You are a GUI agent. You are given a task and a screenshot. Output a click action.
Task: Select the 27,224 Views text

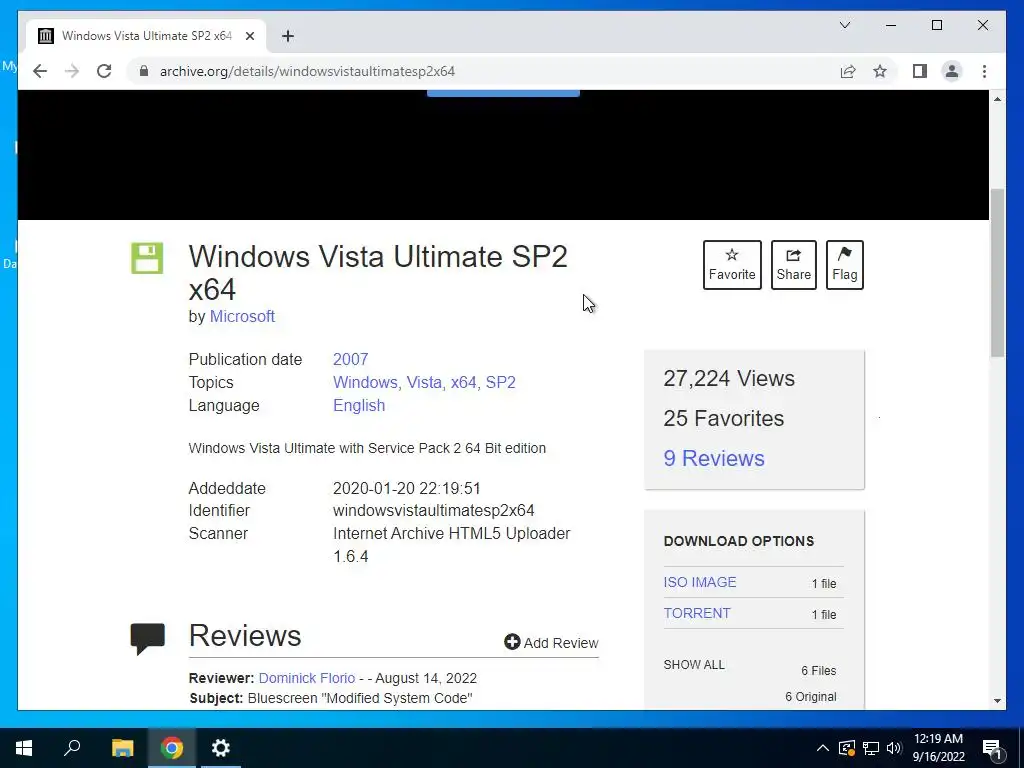click(x=729, y=379)
